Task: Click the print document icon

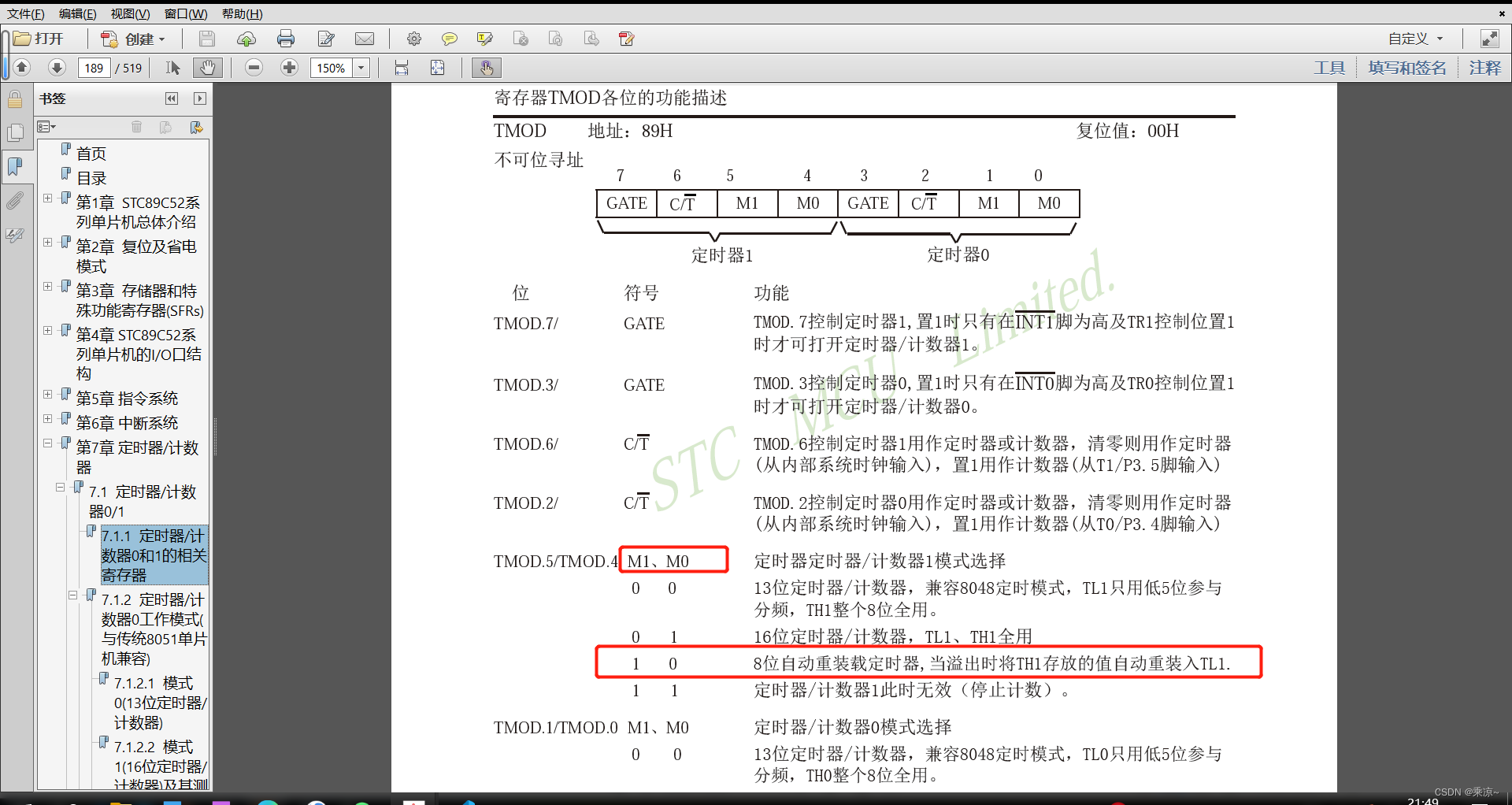Action: coord(286,39)
